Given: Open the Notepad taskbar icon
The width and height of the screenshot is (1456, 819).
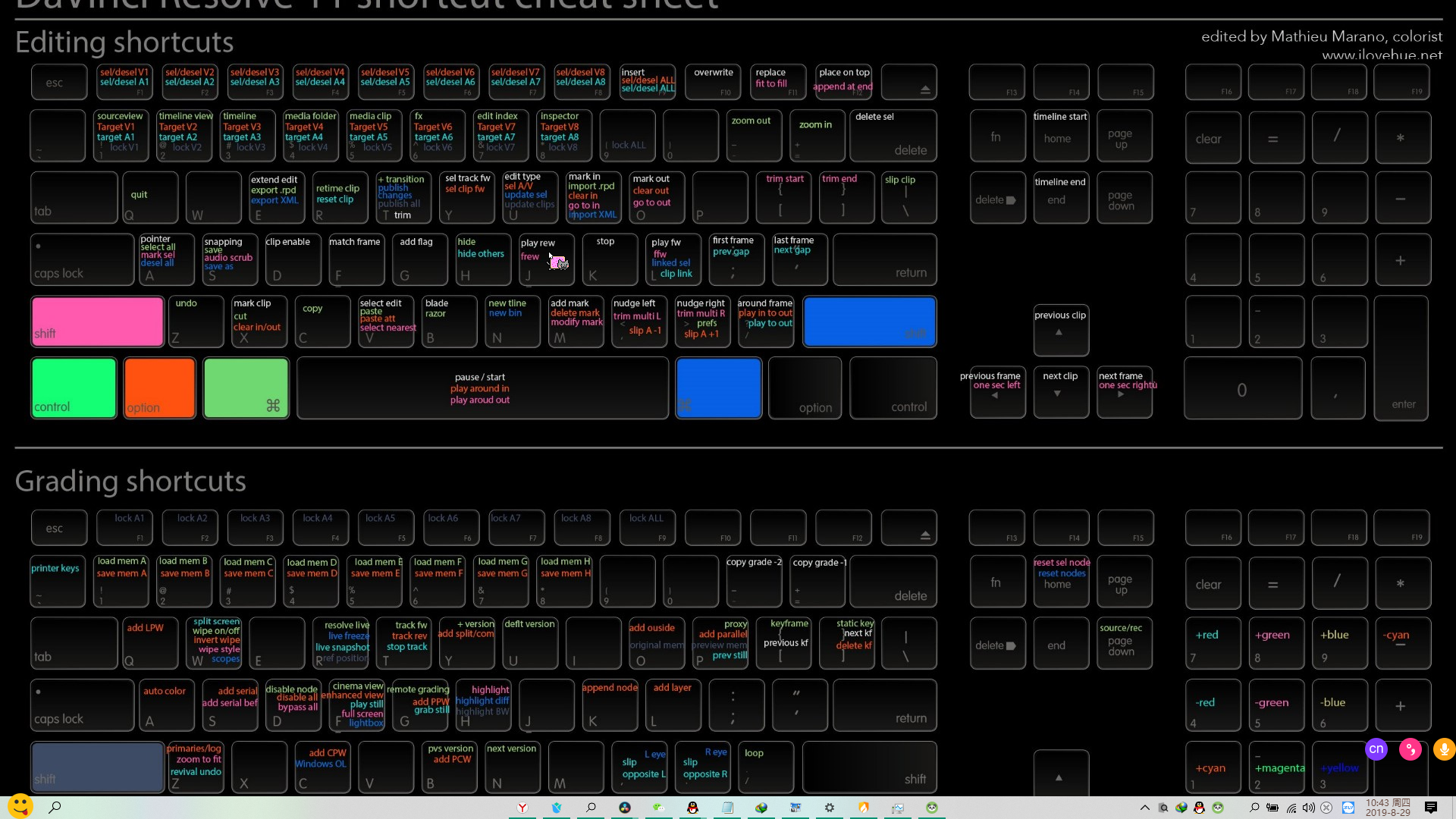Looking at the screenshot, I should 727,808.
